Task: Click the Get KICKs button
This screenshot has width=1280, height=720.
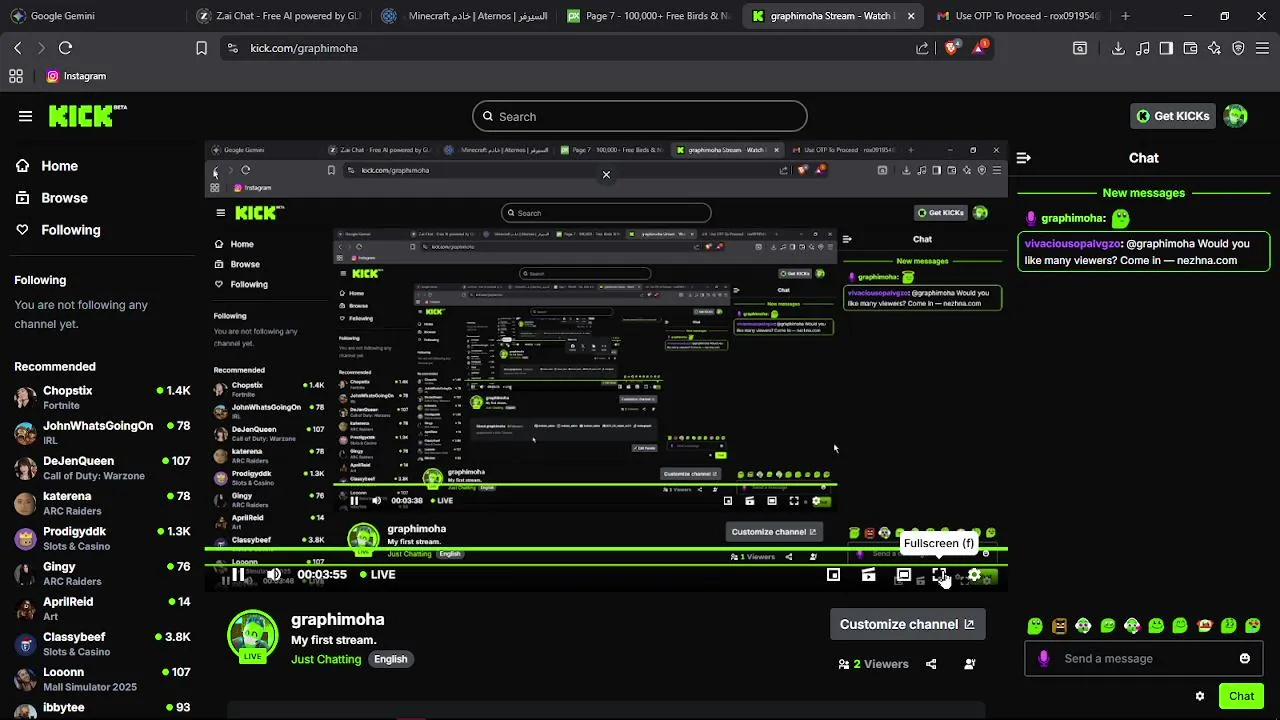Action: pyautogui.click(x=1172, y=116)
